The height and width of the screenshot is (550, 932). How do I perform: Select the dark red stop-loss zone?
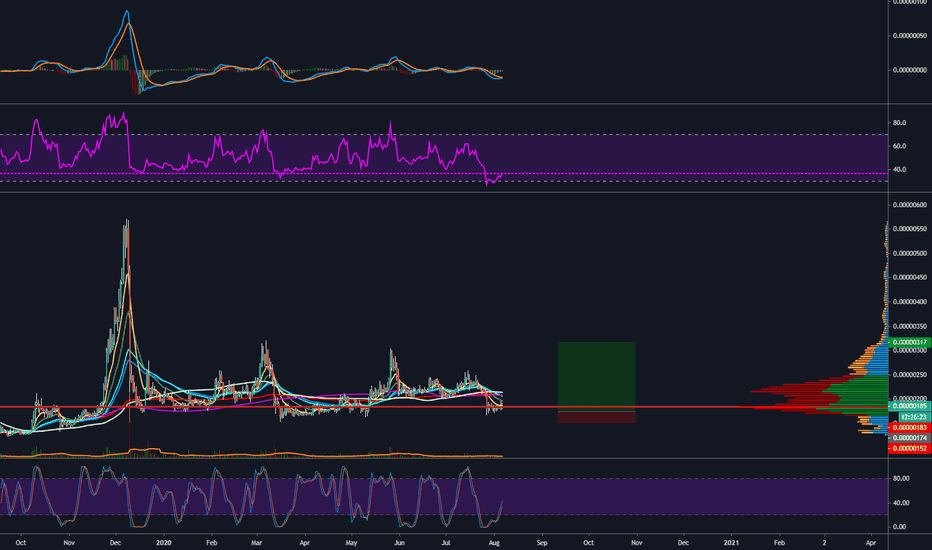[x=596, y=417]
